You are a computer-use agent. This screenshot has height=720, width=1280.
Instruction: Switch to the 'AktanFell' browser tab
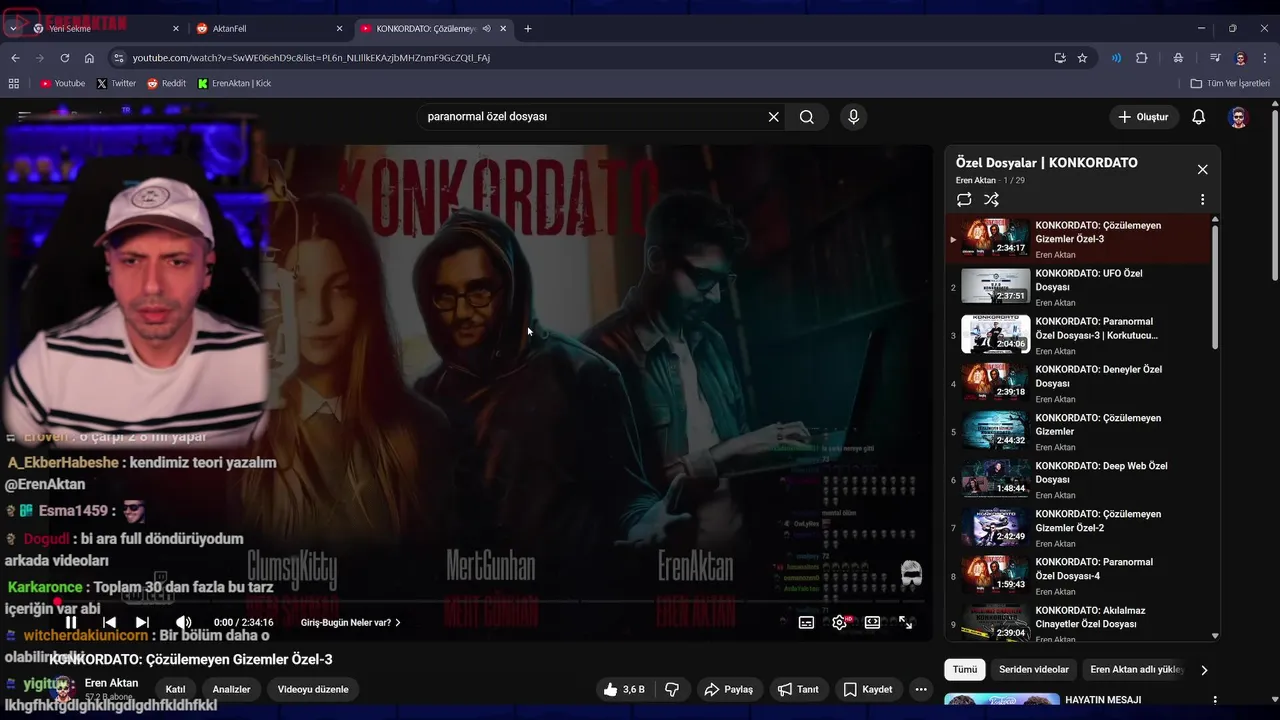pos(268,28)
